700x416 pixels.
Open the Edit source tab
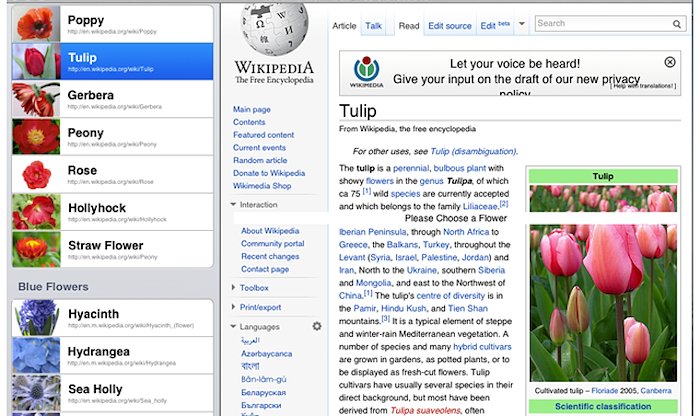pyautogui.click(x=450, y=26)
